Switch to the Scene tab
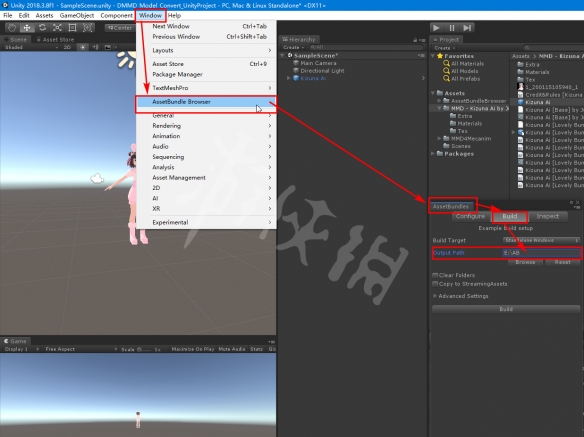This screenshot has width=584, height=437. click(15, 39)
